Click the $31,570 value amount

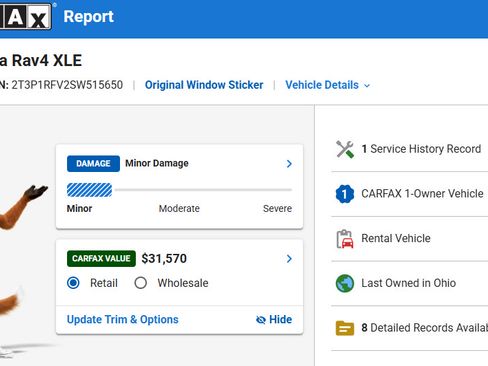point(164,259)
